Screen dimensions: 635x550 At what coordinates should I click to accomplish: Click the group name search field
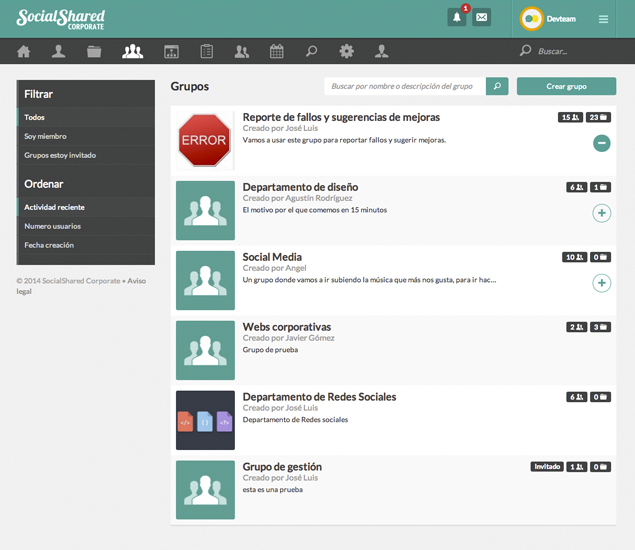tap(404, 87)
